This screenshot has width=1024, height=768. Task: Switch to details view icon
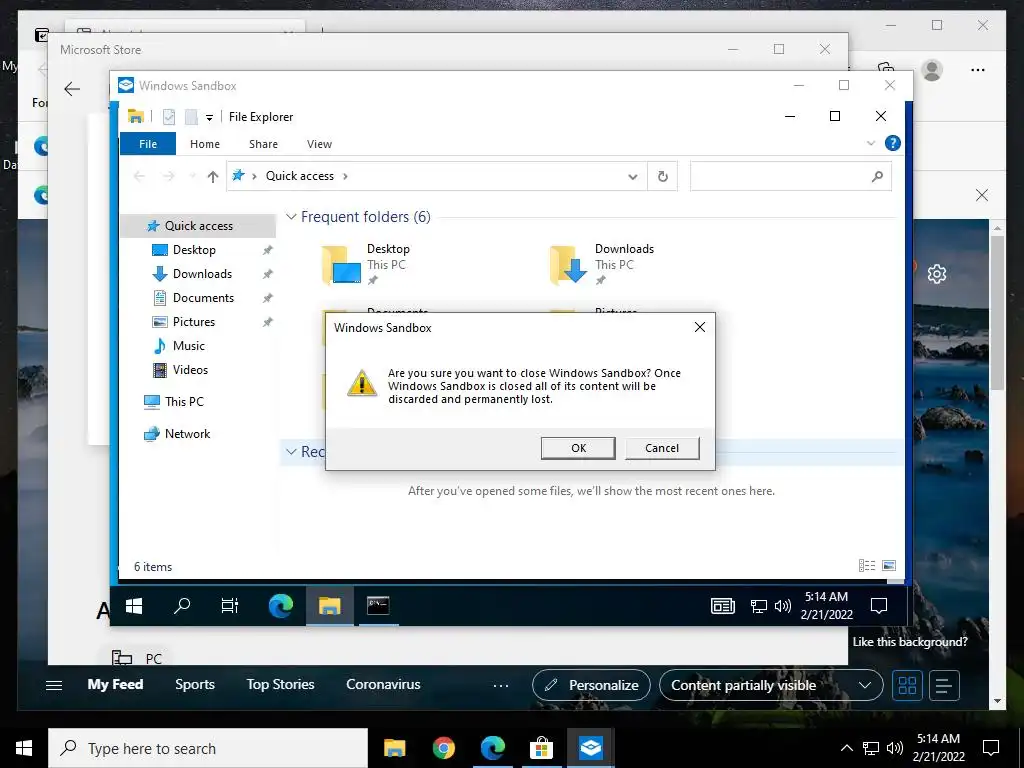point(867,566)
